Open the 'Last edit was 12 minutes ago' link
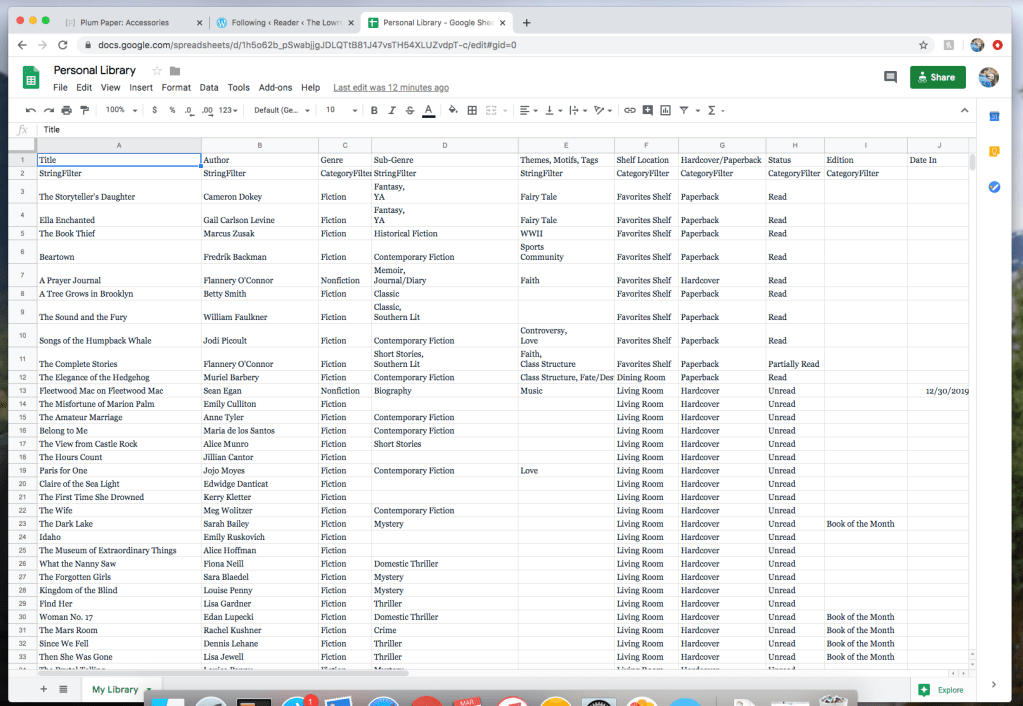The image size is (1023, 706). point(391,88)
